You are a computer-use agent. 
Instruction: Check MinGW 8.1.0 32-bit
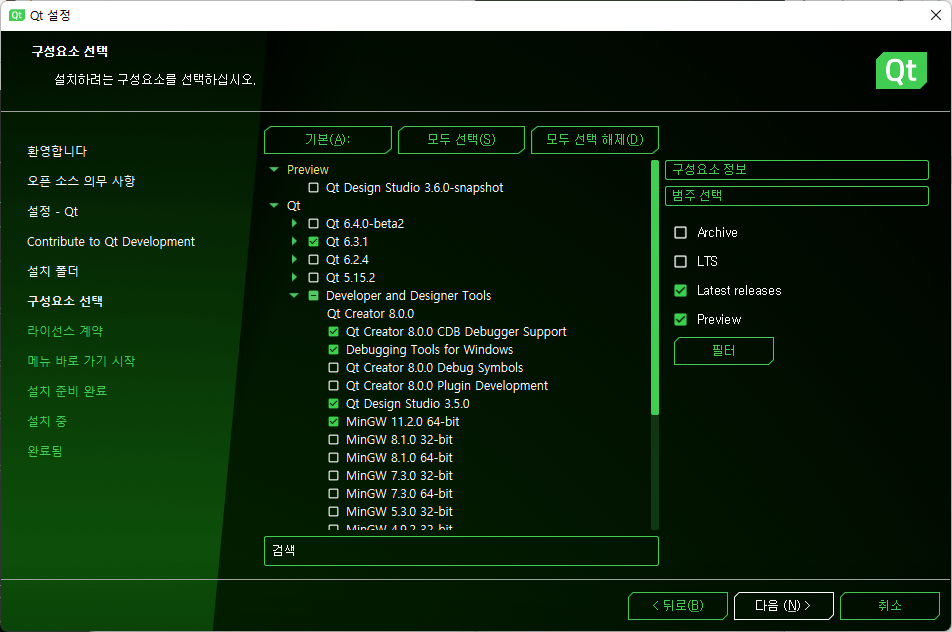click(x=333, y=440)
